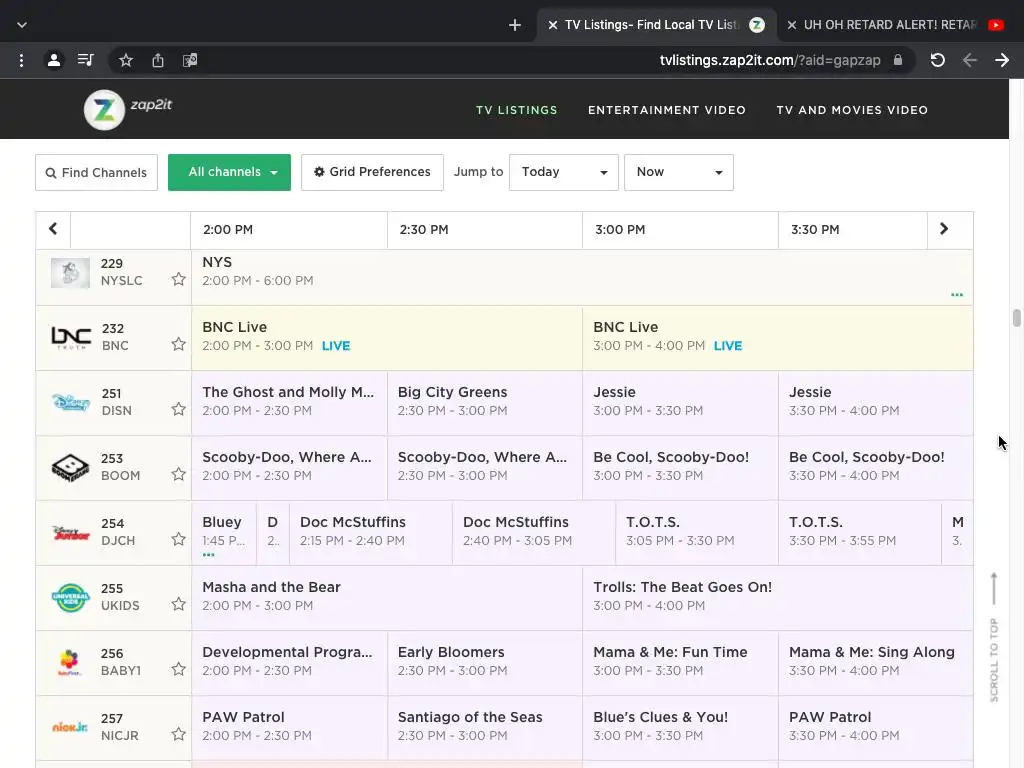Open Santiago of the Seas listing
1024x768 pixels.
pos(485,727)
